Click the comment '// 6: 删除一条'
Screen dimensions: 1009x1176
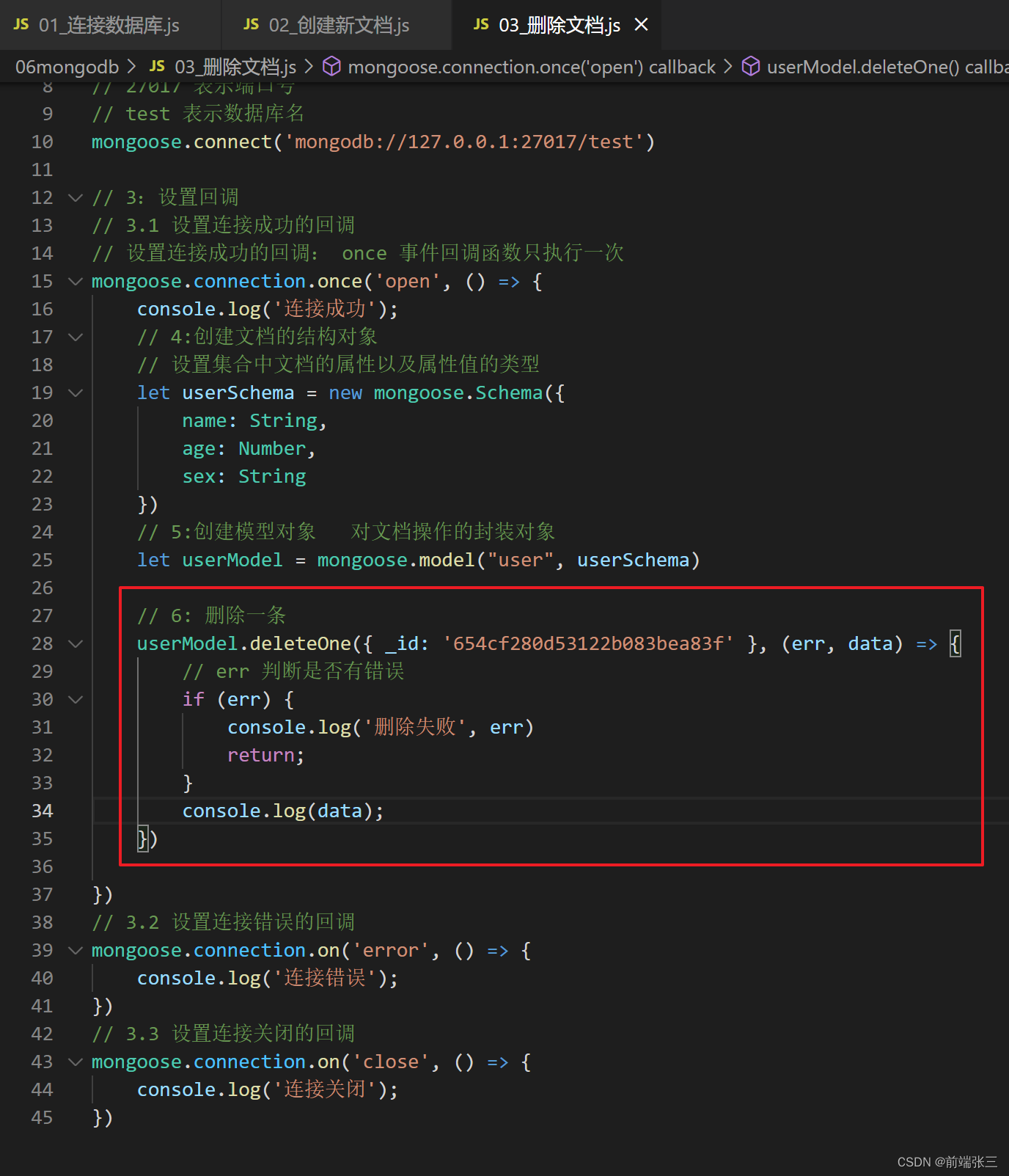pyautogui.click(x=212, y=616)
